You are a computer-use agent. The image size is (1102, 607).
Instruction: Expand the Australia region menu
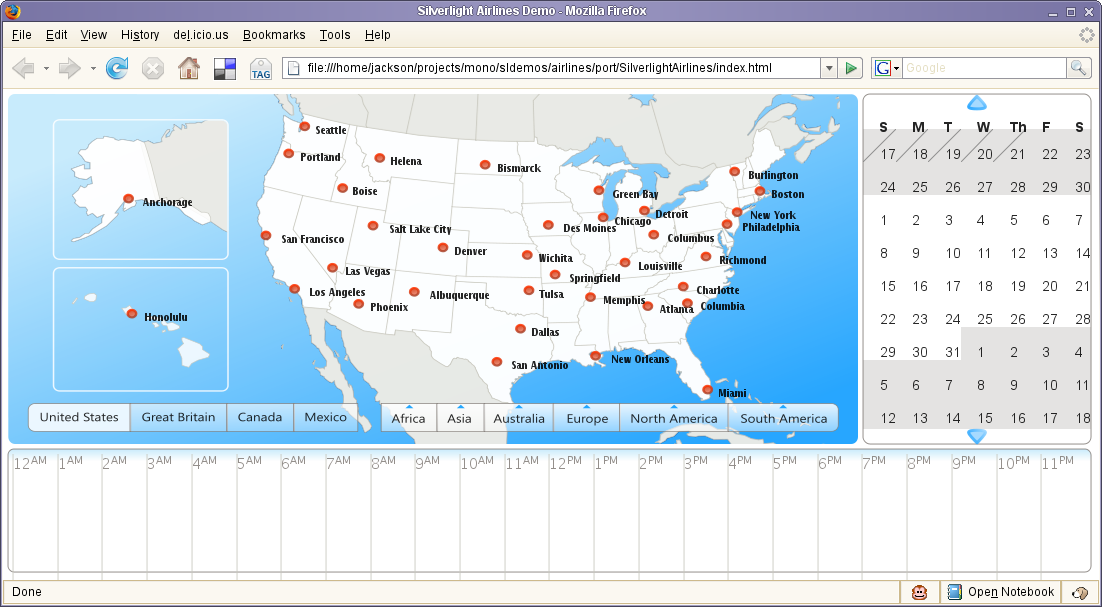coord(519,418)
